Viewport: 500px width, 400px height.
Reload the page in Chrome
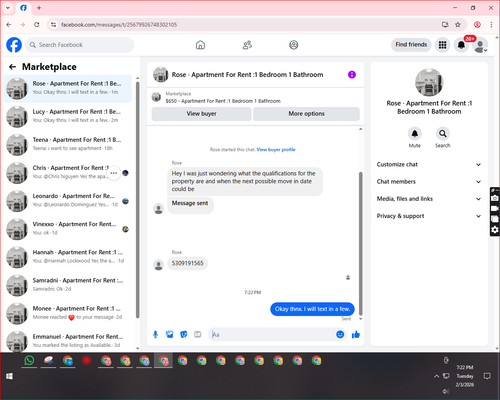(37, 25)
